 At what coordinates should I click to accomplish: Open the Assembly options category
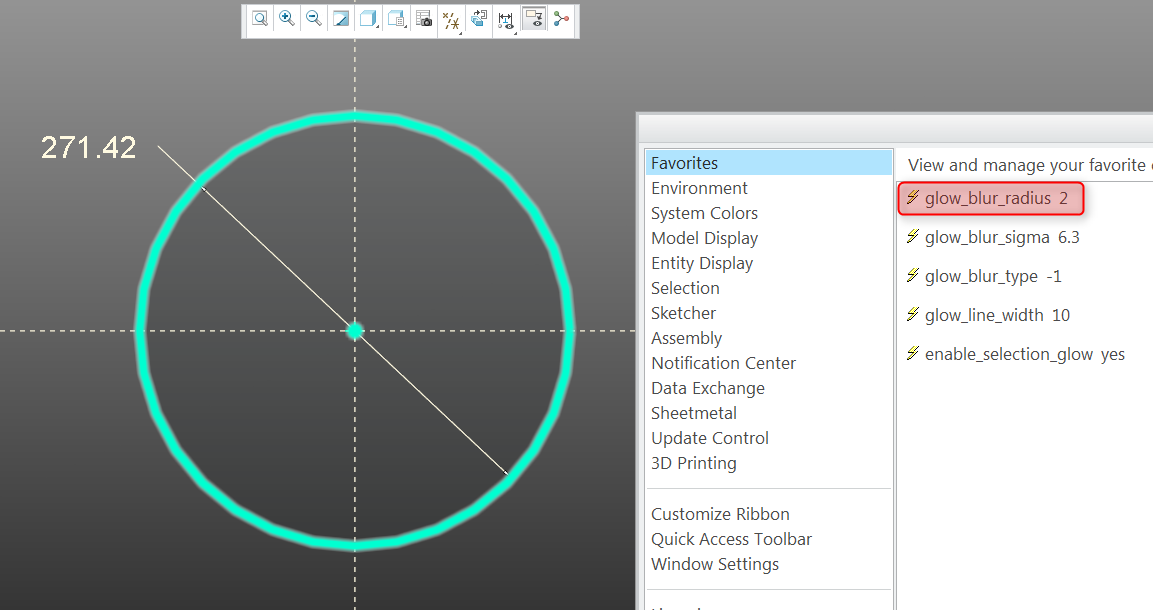pos(687,338)
